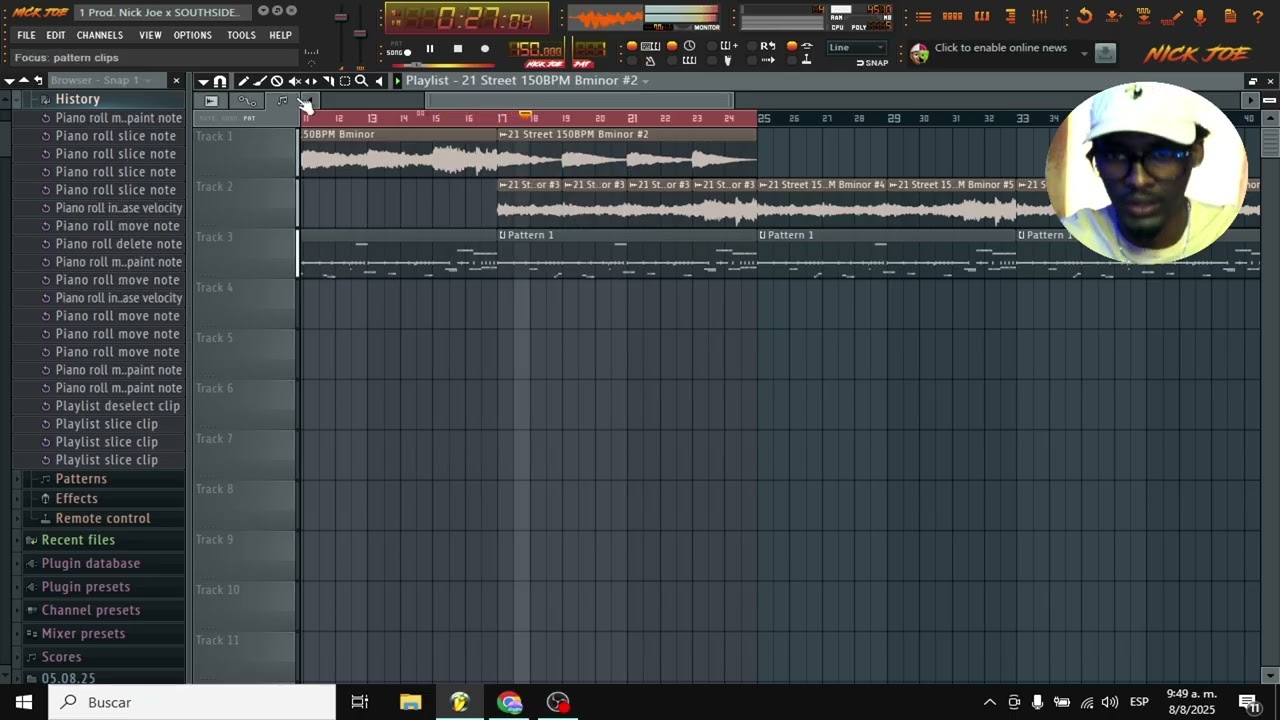
Task: Open the Playlist window from top toolbar
Action: coord(923,17)
